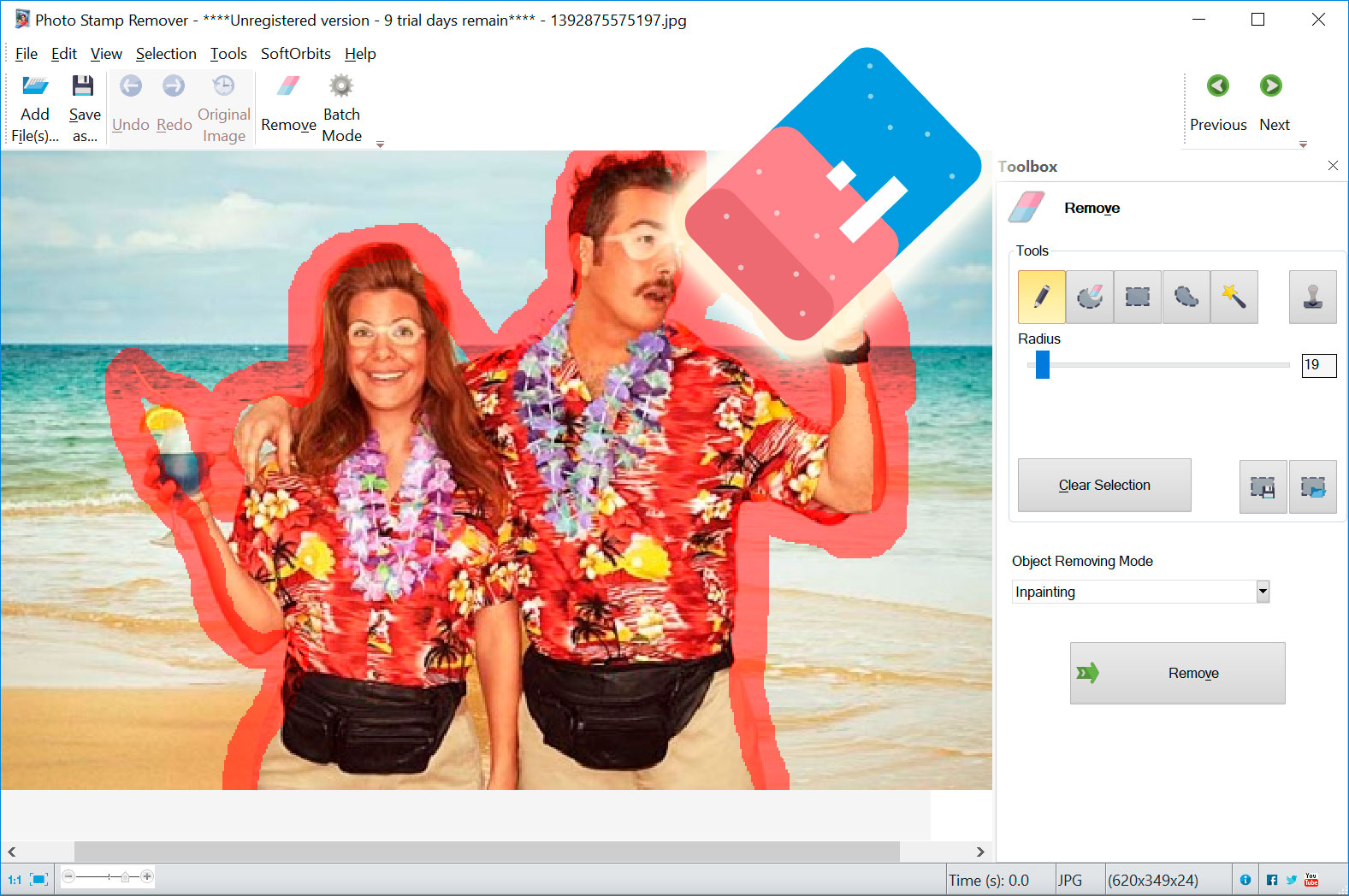The image size is (1349, 896).
Task: Set zoom to 1:1 actual size
Action: point(15,880)
